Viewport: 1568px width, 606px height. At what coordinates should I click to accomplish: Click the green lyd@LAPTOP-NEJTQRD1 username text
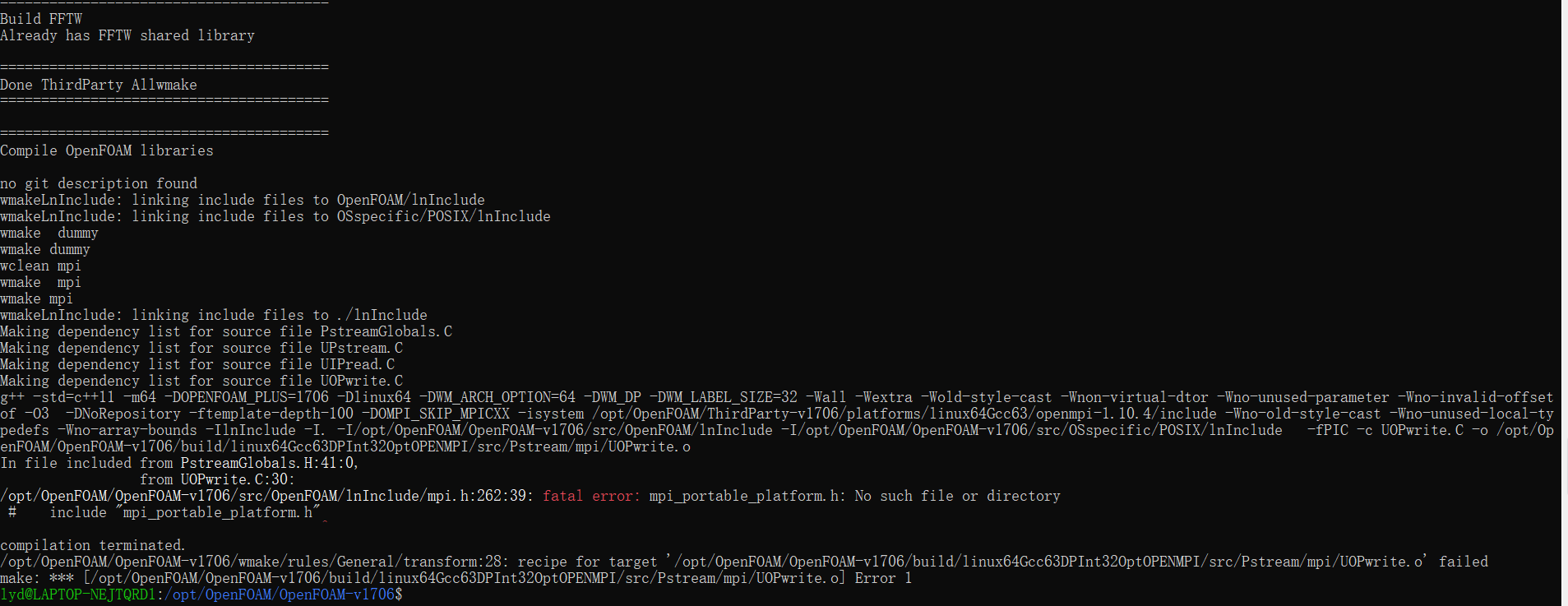pos(78,594)
